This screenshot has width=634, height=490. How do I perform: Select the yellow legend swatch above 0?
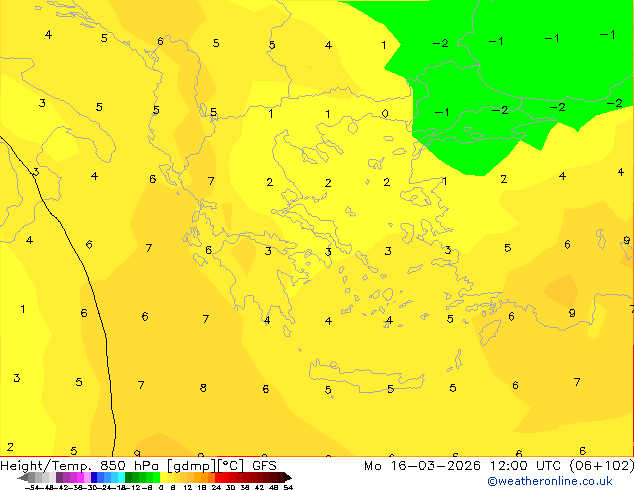pos(163,478)
